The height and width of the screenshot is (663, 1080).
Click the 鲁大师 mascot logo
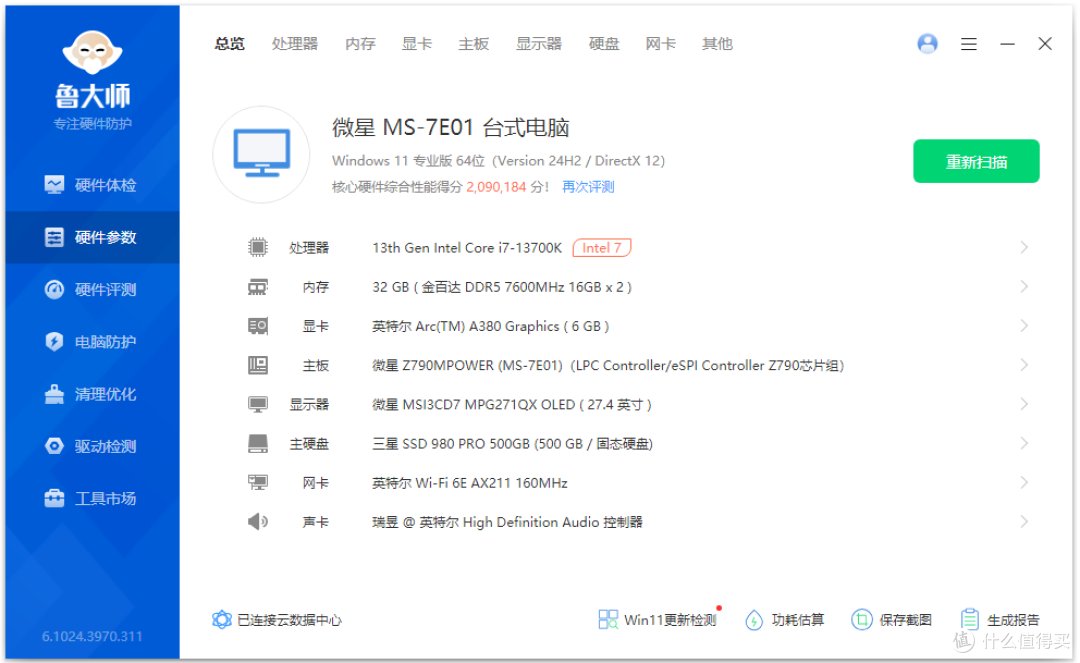click(92, 52)
